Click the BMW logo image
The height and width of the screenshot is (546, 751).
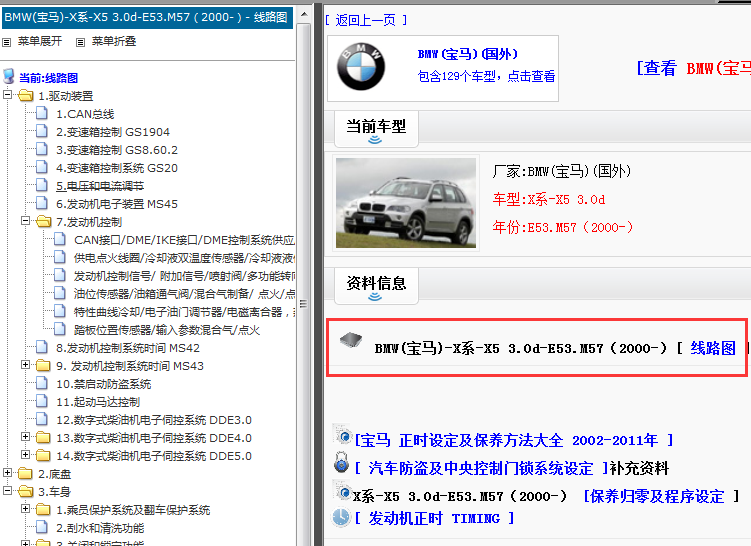(361, 67)
